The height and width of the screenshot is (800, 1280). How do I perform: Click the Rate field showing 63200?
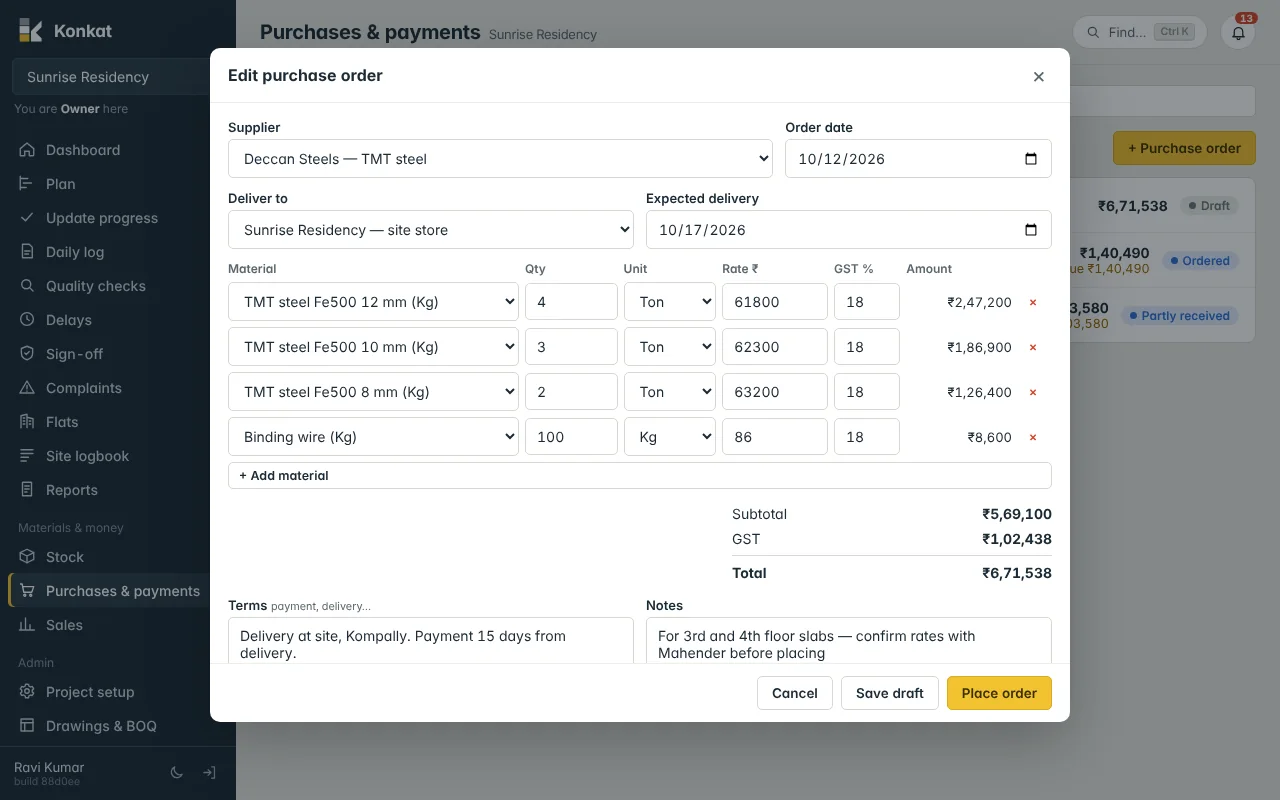[x=775, y=392]
